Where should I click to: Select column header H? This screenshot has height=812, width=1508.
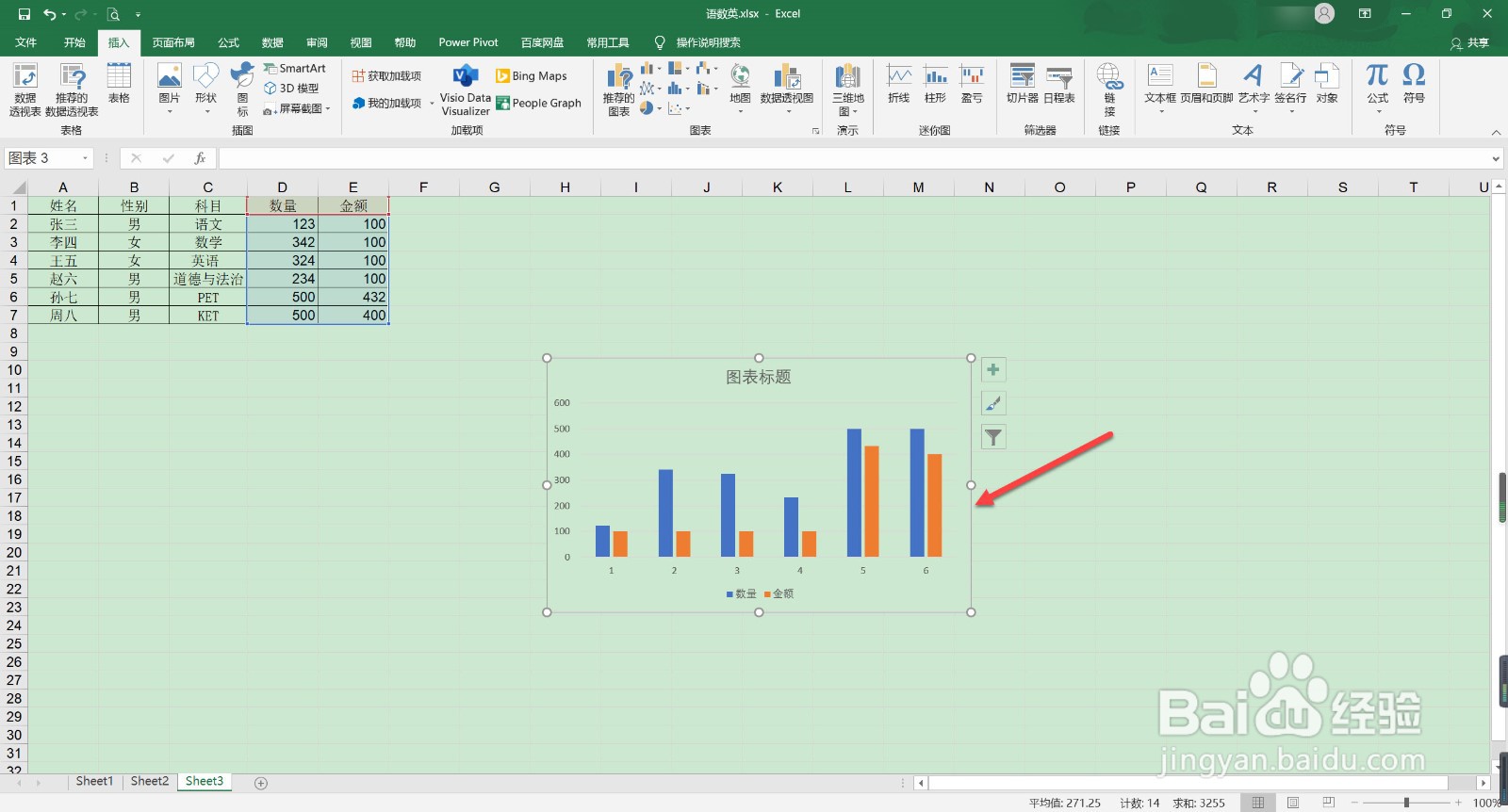coord(565,187)
